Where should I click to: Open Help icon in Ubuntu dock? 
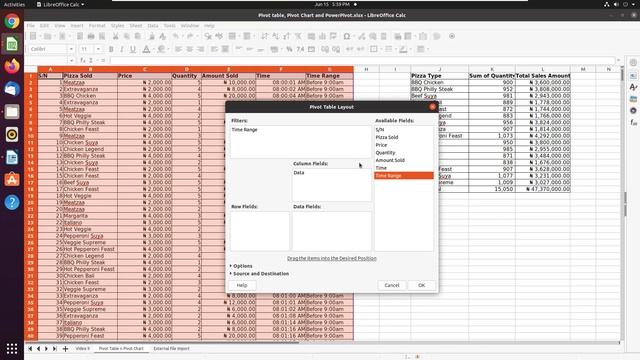tap(12, 202)
